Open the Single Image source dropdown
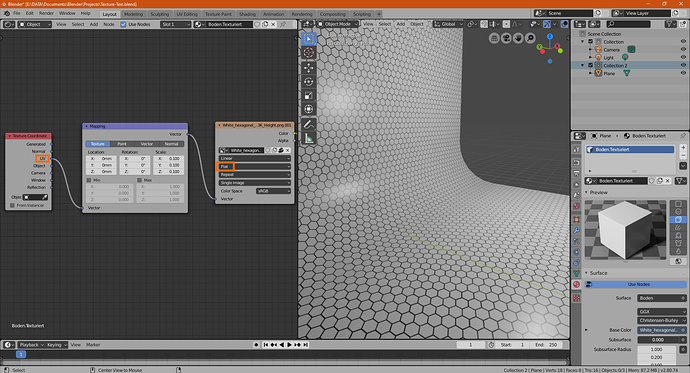Screen dimensions: 690x373 (254, 183)
